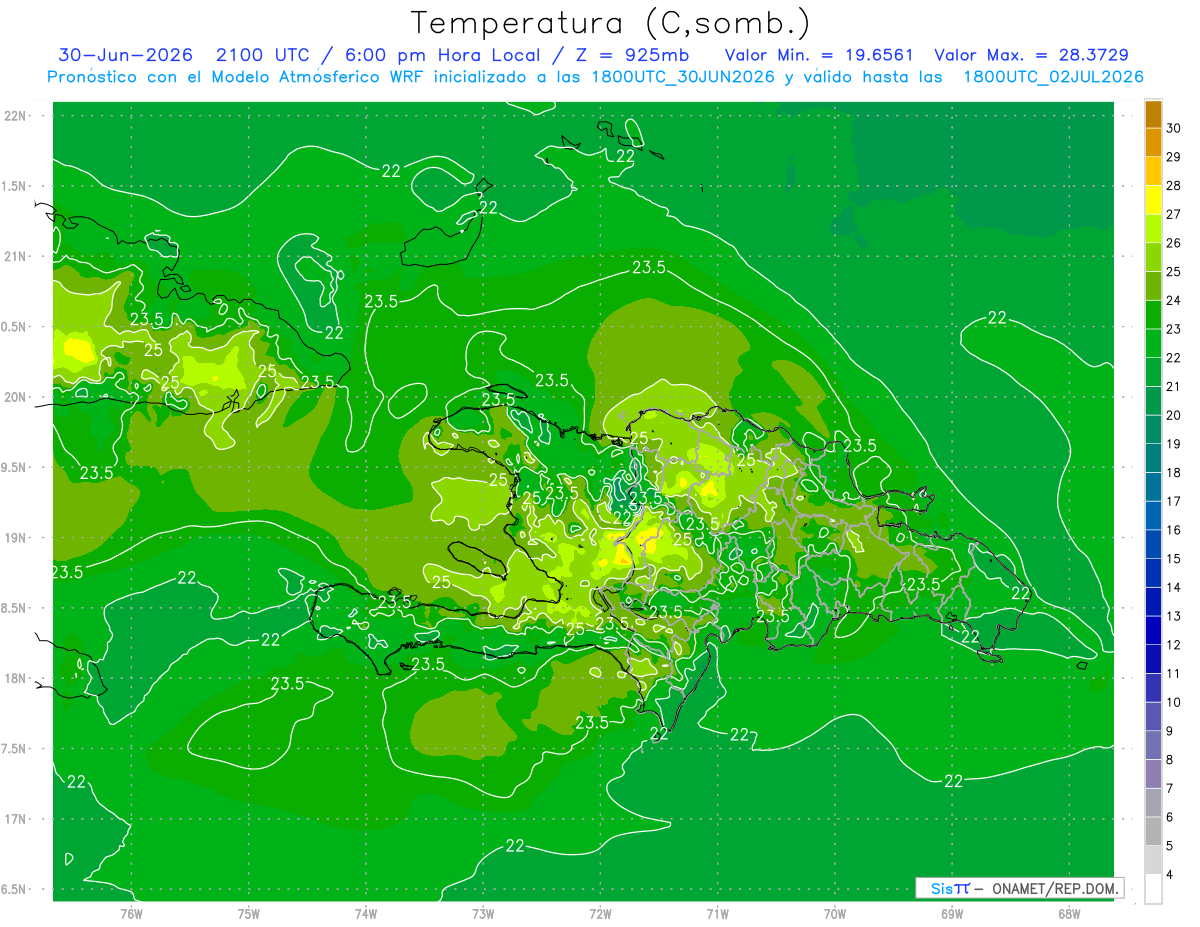Click the colorbar label '17'
The width and height of the screenshot is (1200, 927).
(1174, 502)
